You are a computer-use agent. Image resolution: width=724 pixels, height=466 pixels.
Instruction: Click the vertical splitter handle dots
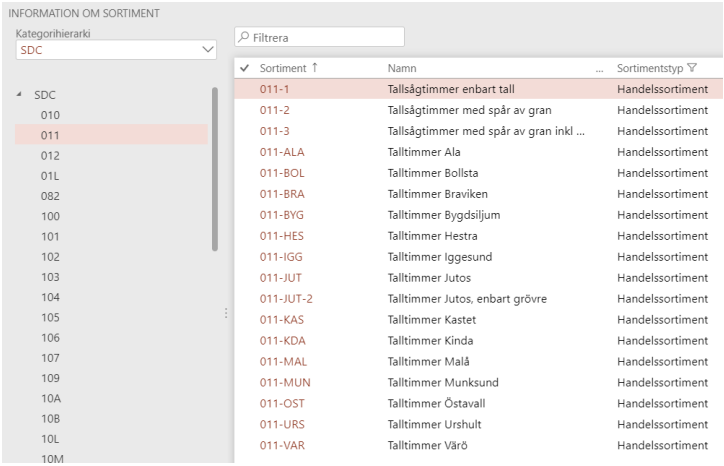pos(226,313)
